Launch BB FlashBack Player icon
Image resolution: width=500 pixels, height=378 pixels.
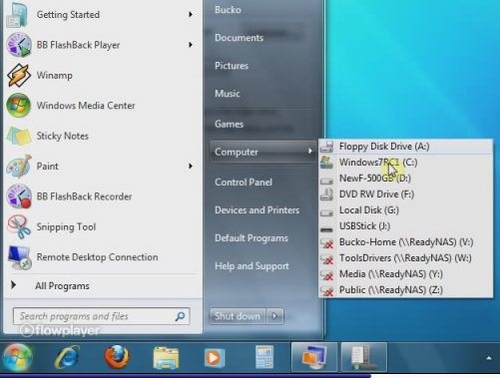point(19,45)
